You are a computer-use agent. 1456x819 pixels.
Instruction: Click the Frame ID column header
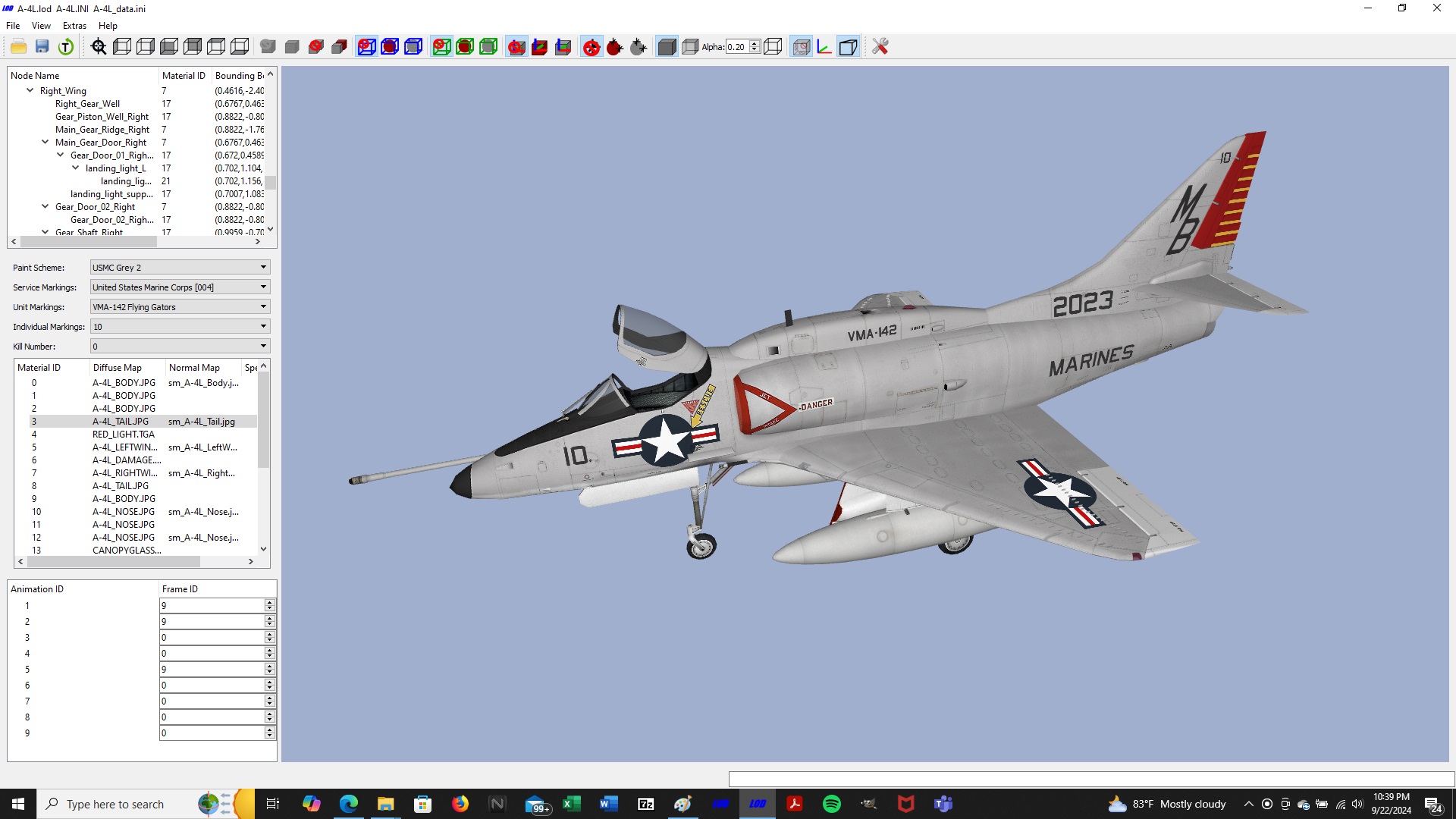click(218, 589)
